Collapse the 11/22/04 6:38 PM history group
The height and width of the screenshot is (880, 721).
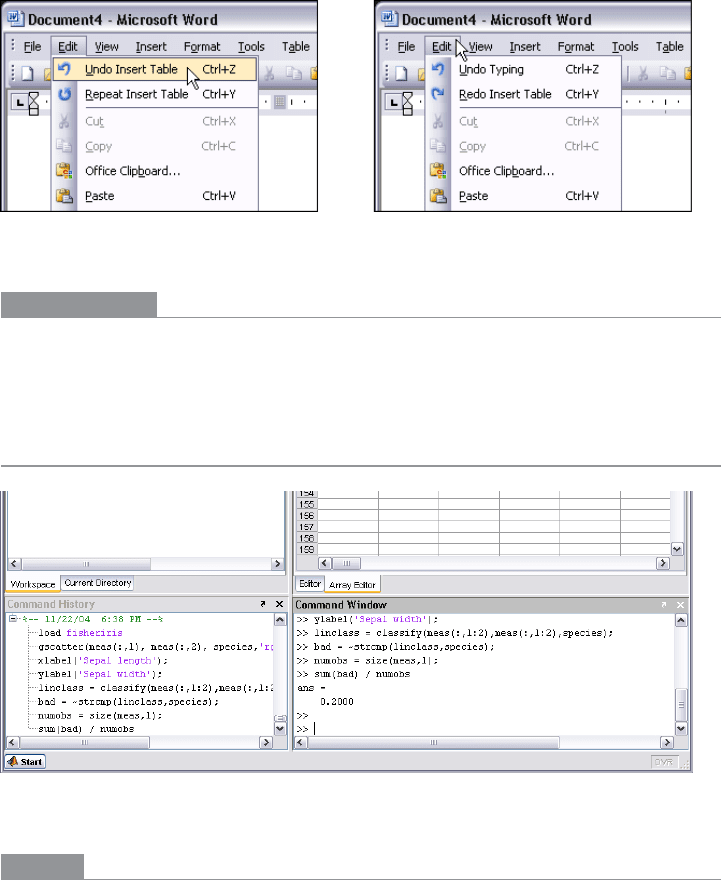pos(13,619)
